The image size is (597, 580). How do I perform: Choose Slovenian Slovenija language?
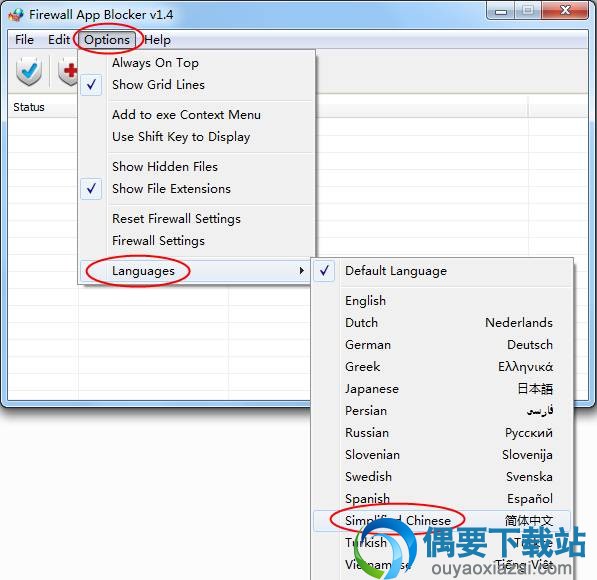(x=442, y=455)
